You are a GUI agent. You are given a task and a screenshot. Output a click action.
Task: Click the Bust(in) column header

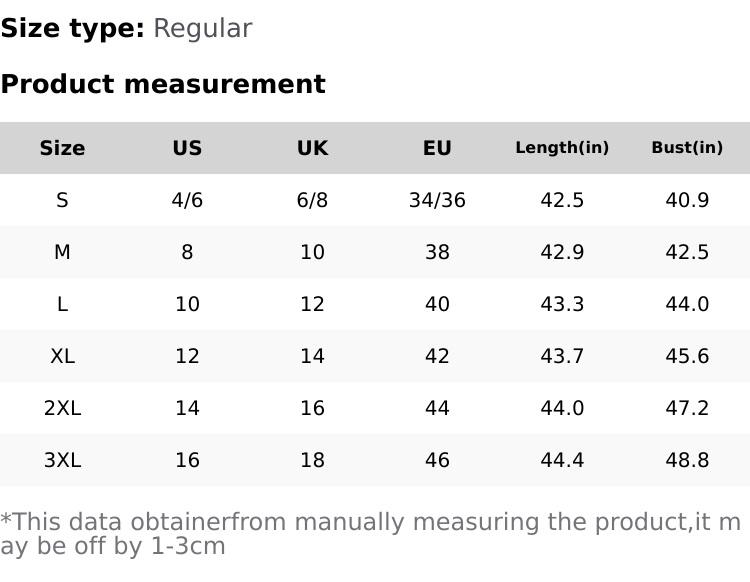687,148
